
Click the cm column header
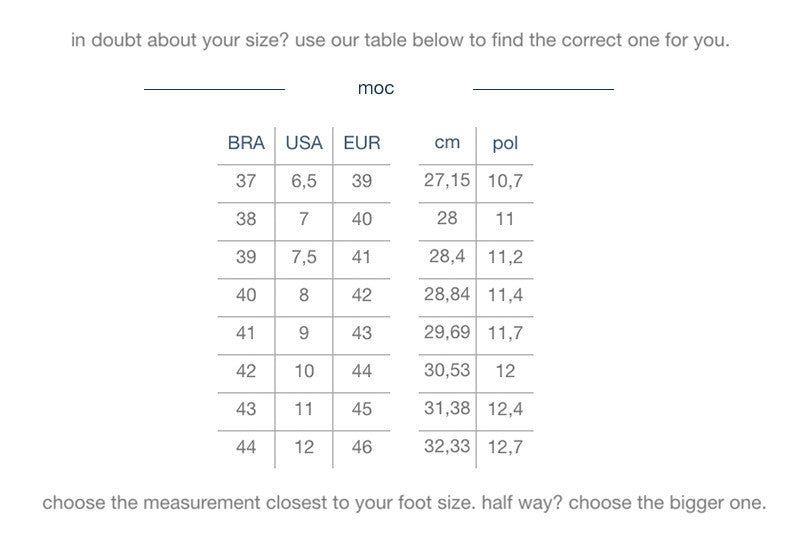pos(447,142)
